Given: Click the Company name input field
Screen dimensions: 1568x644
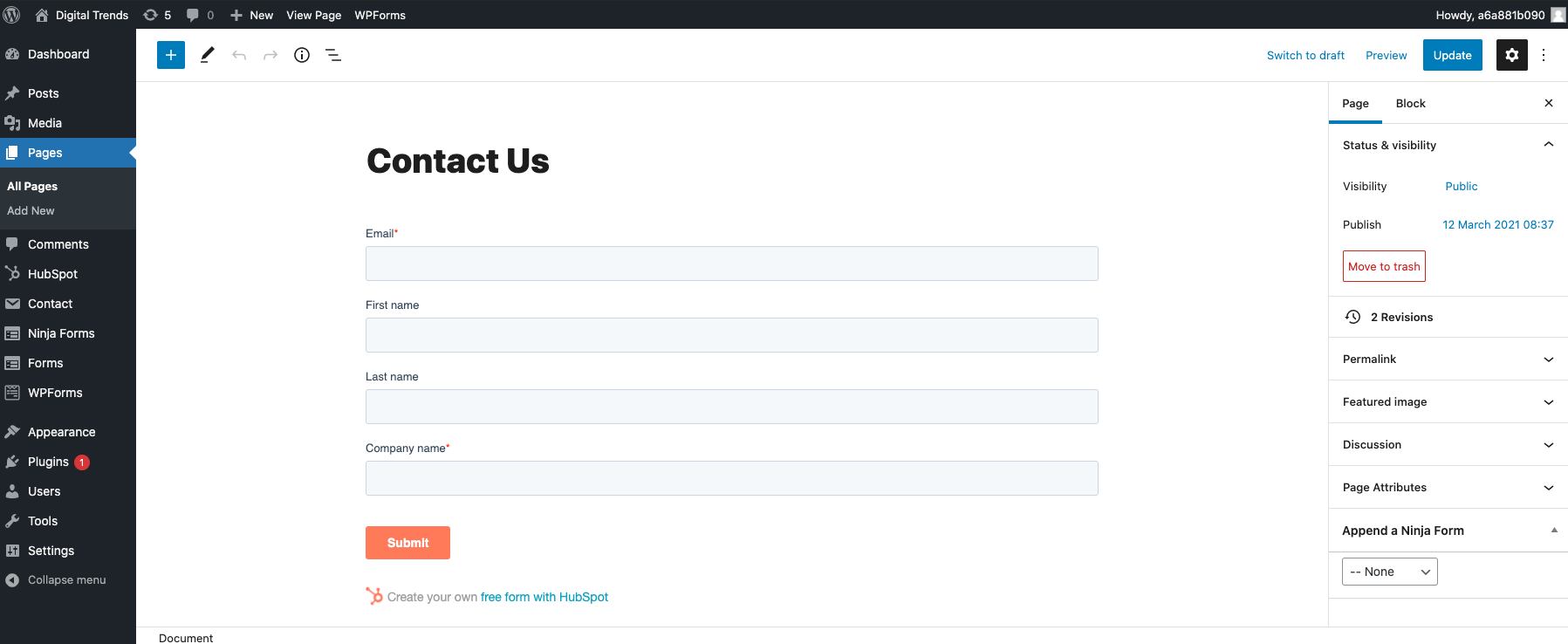Looking at the screenshot, I should click(x=732, y=478).
